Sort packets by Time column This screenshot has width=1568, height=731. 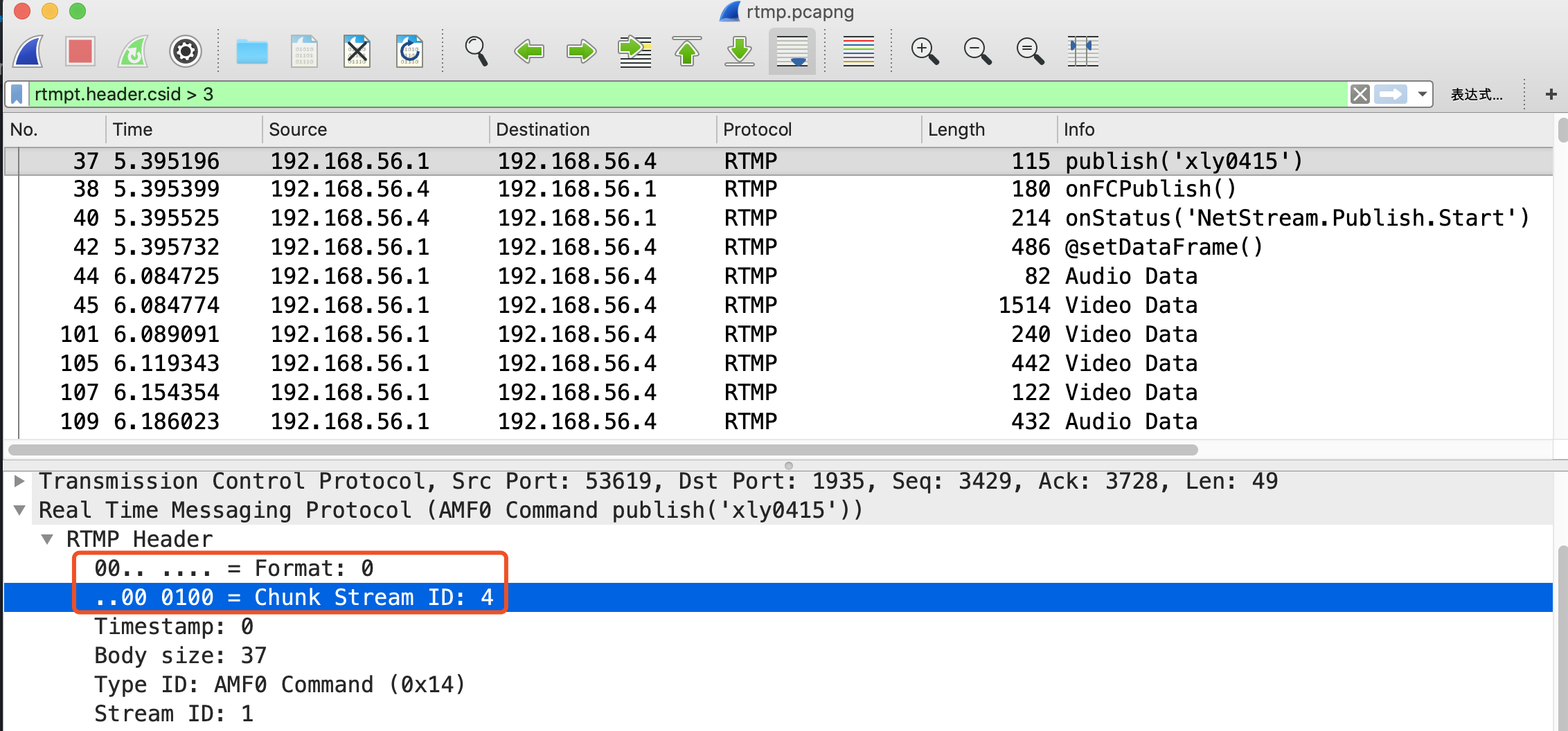184,129
